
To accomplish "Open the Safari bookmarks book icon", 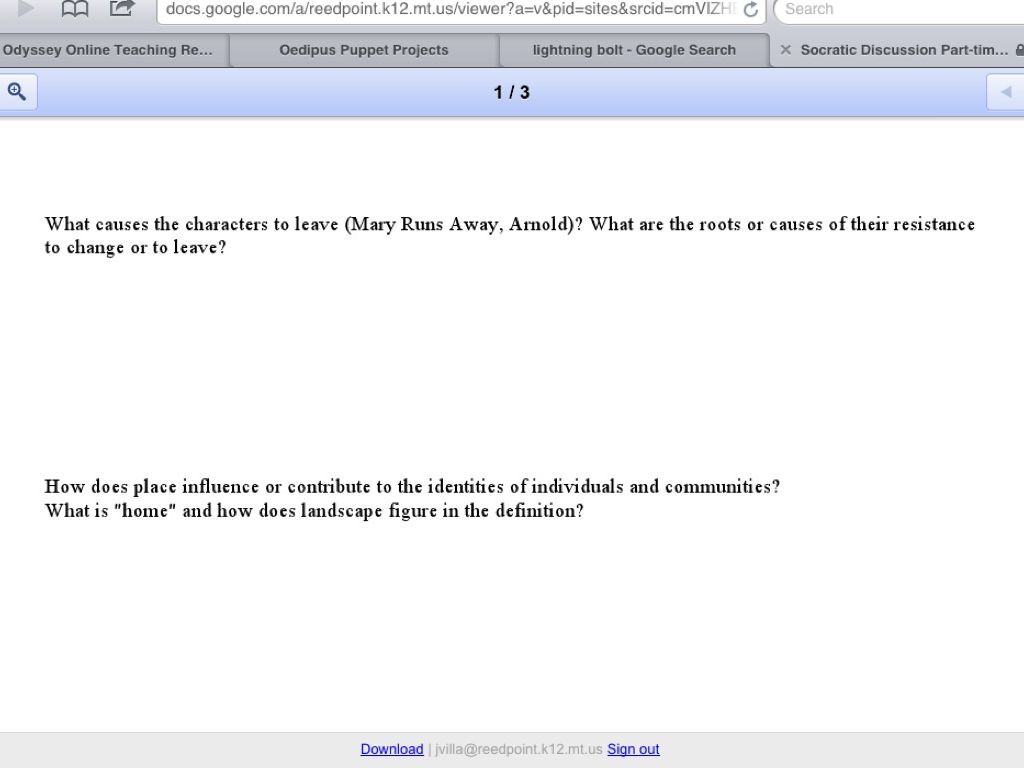I will [75, 9].
